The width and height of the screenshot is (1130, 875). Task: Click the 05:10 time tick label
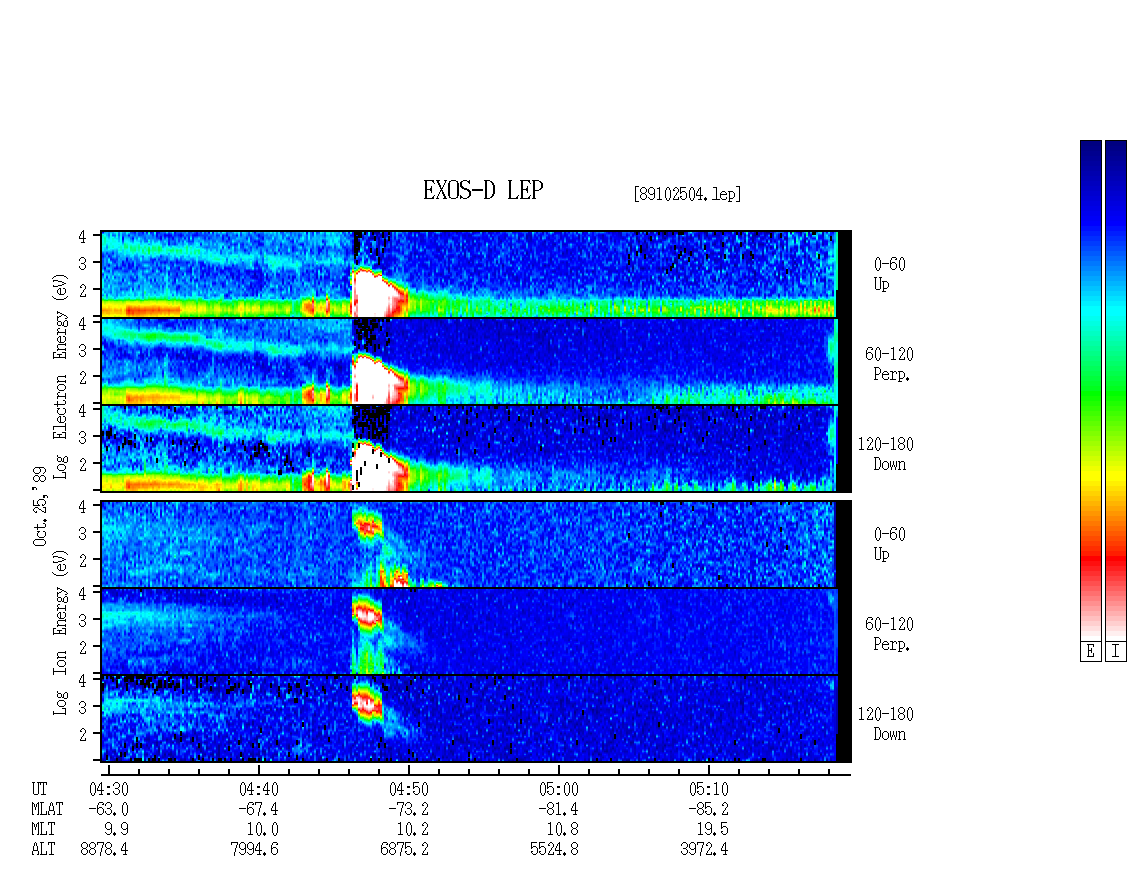[x=708, y=789]
